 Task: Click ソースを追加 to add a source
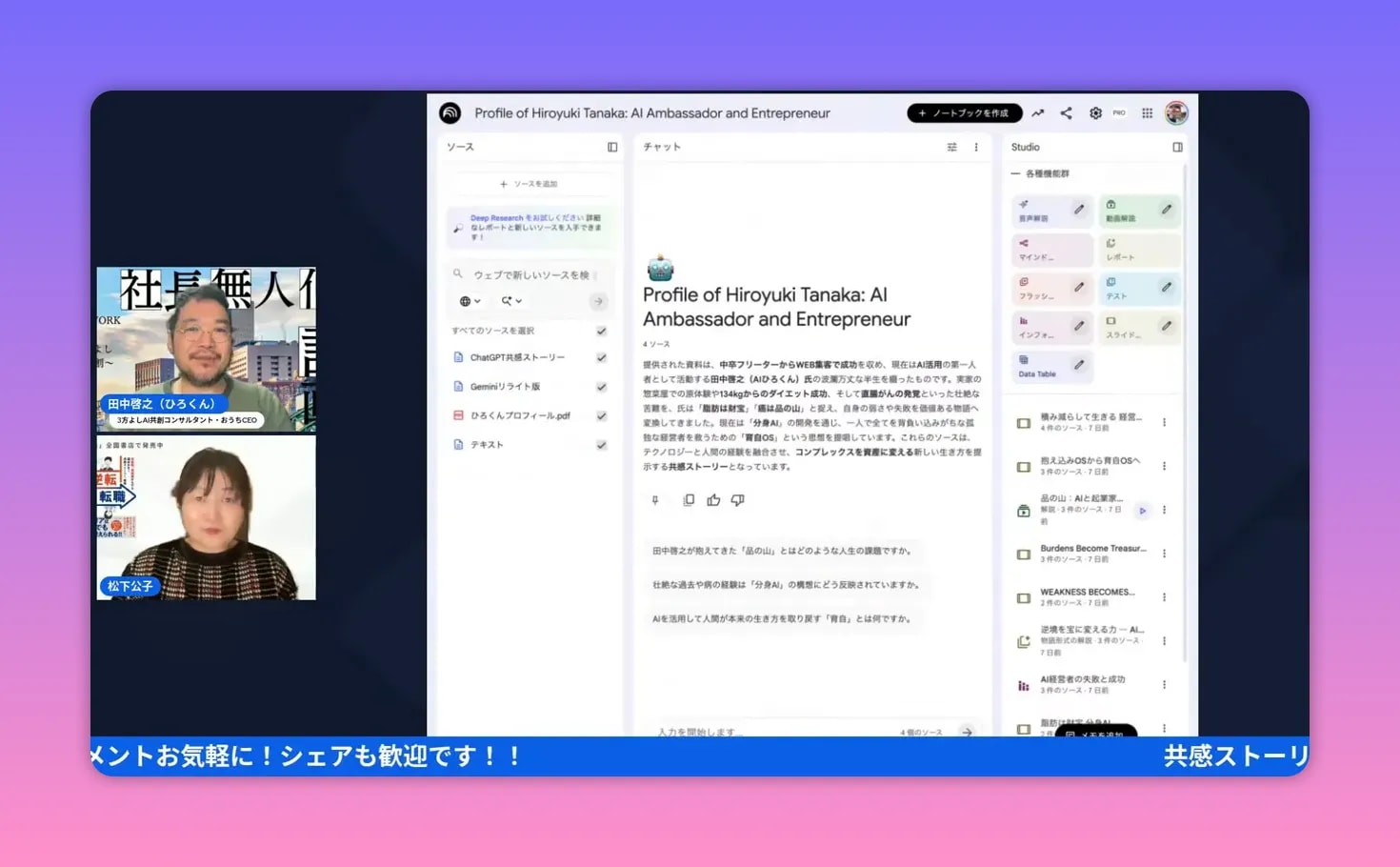point(530,183)
